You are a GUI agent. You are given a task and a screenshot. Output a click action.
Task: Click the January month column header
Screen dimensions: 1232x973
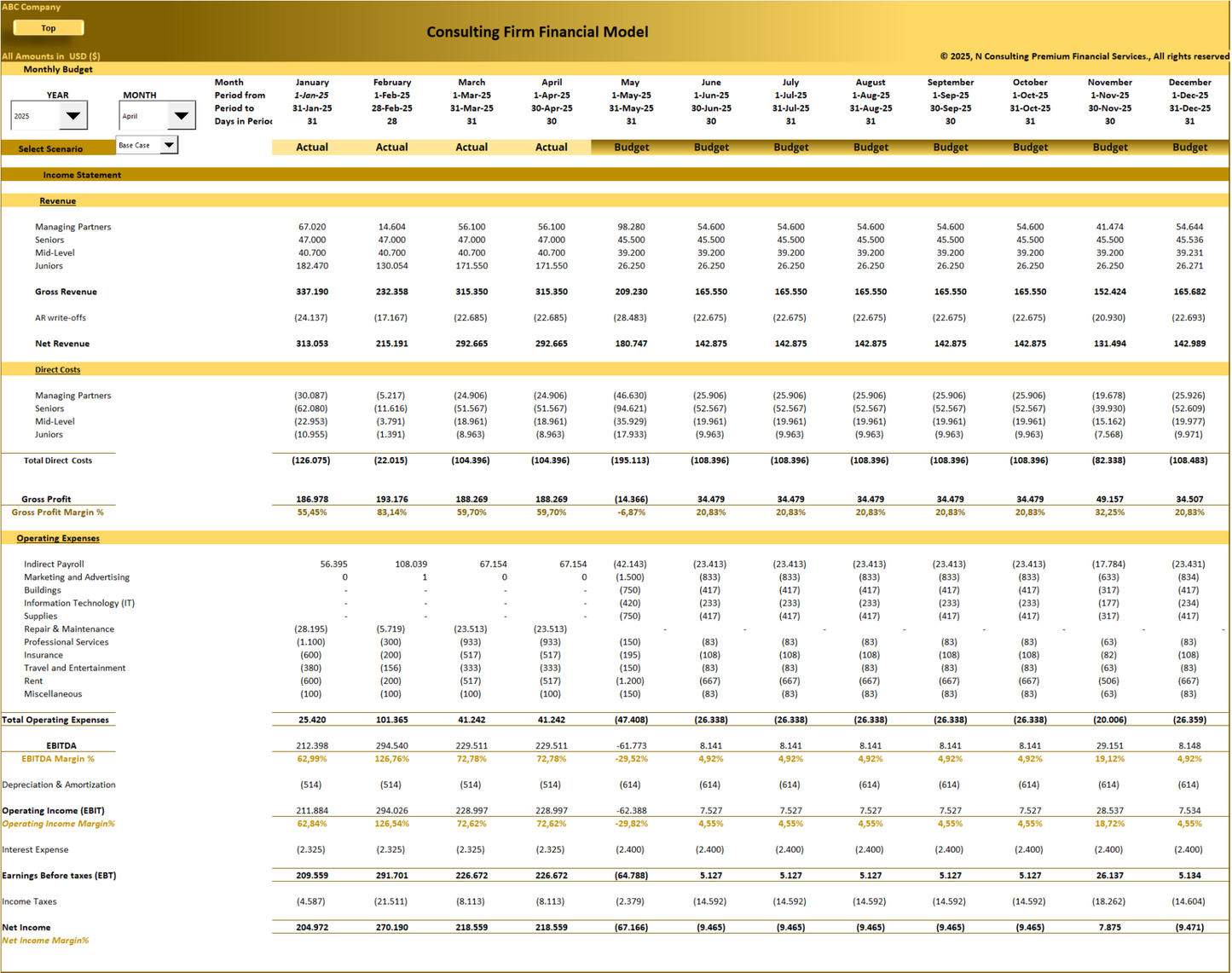(312, 83)
